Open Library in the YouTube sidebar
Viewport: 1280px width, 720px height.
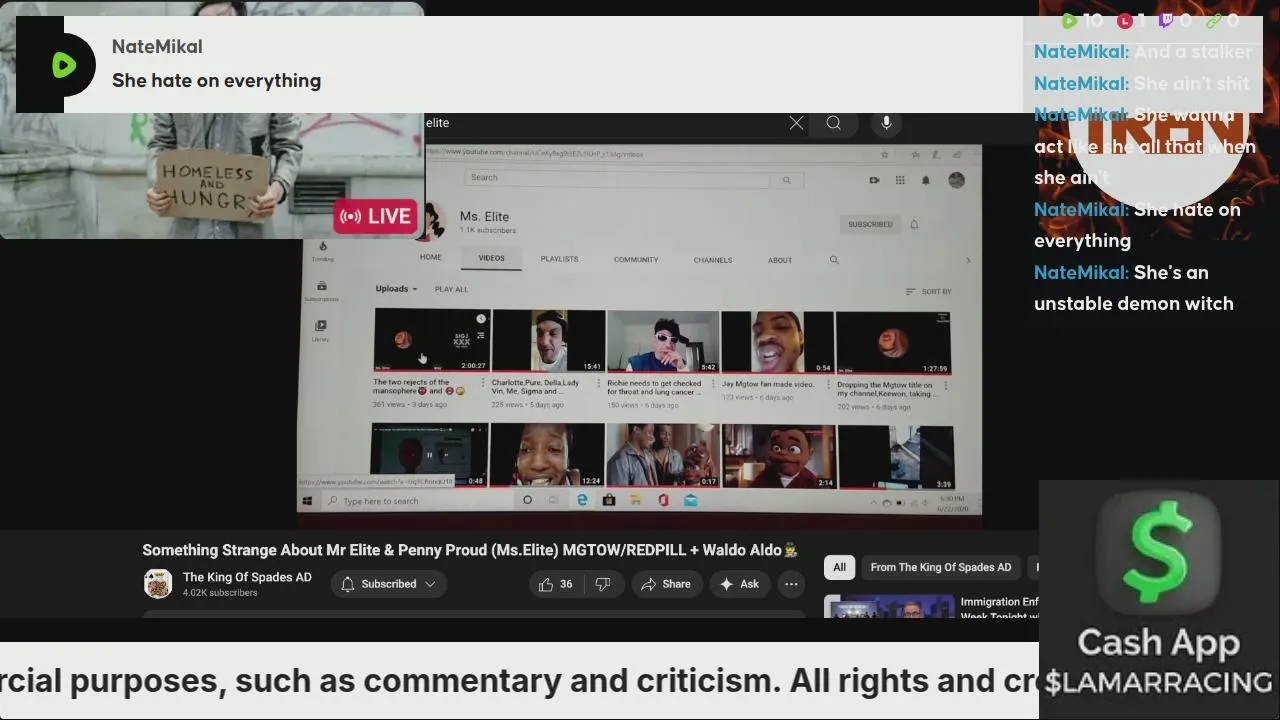pyautogui.click(x=320, y=331)
